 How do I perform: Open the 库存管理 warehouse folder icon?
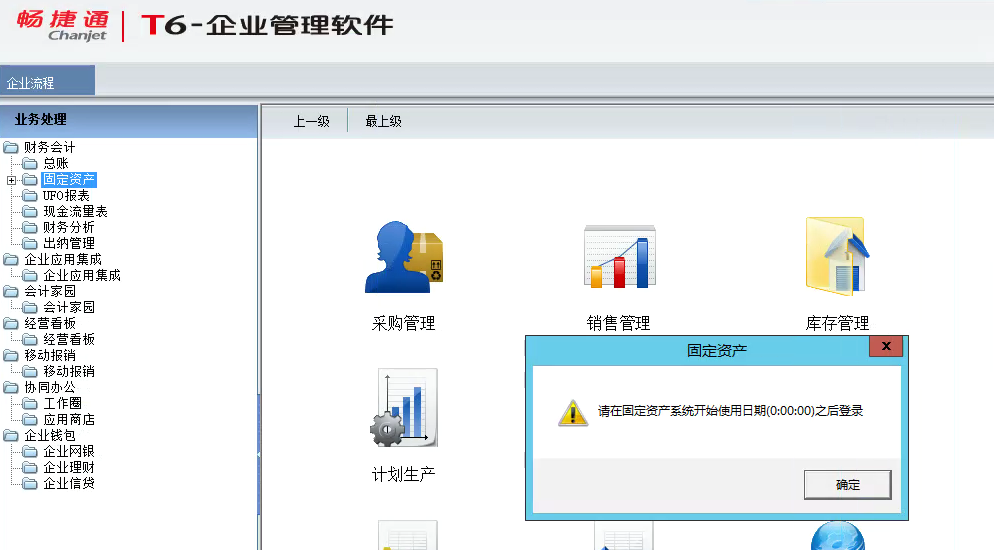pyautogui.click(x=837, y=256)
